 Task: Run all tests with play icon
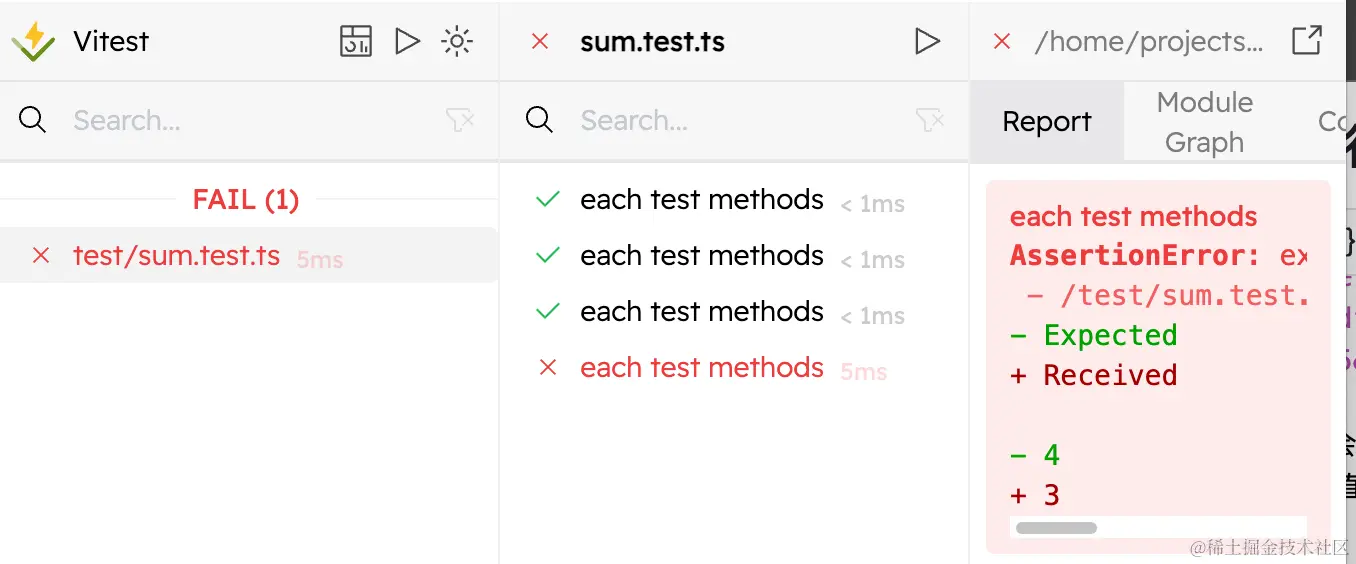click(x=407, y=41)
